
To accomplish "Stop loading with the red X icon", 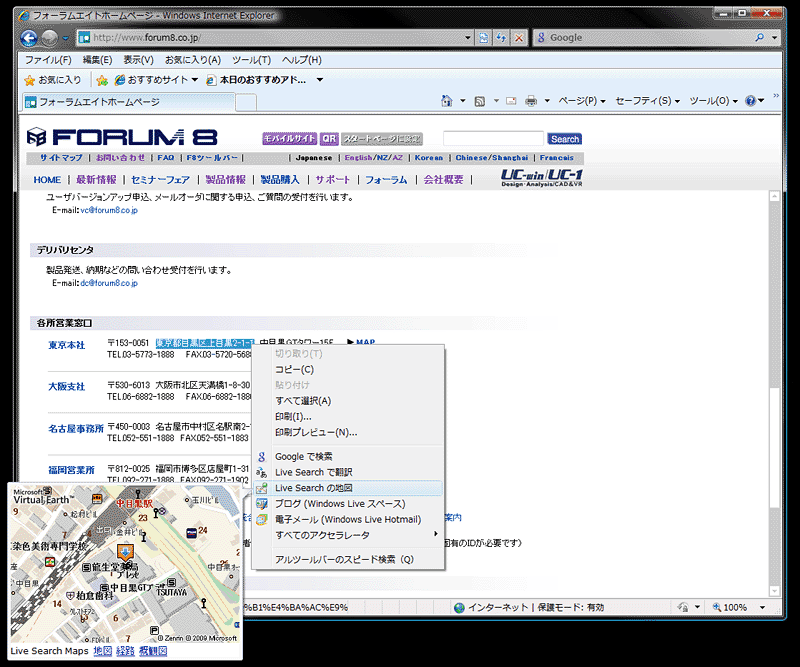I will (x=519, y=38).
